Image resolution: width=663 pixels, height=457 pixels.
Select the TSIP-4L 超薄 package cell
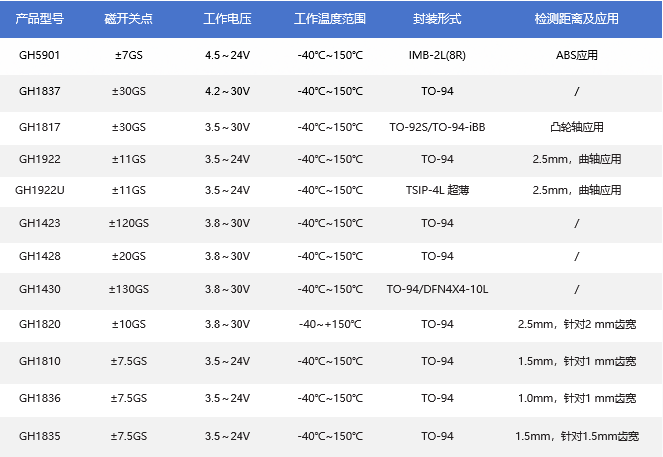click(x=437, y=190)
